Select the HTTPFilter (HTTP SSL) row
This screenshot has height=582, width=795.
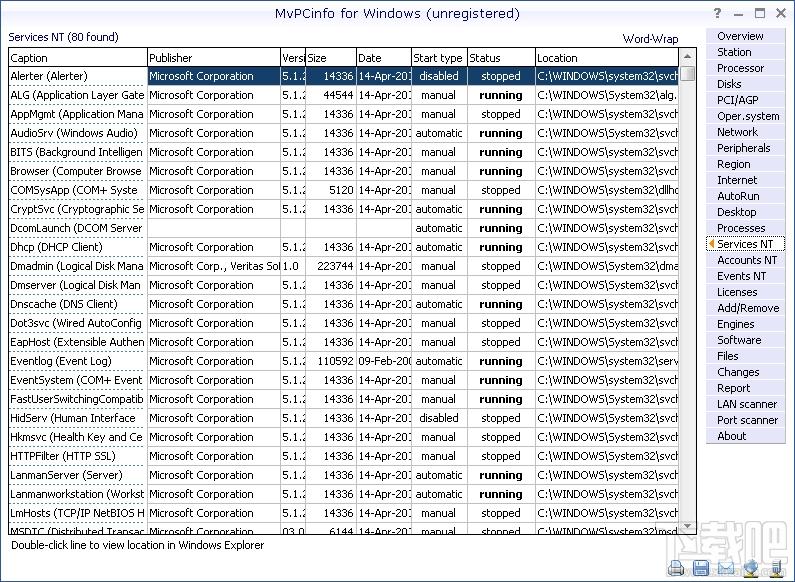pyautogui.click(x=344, y=456)
